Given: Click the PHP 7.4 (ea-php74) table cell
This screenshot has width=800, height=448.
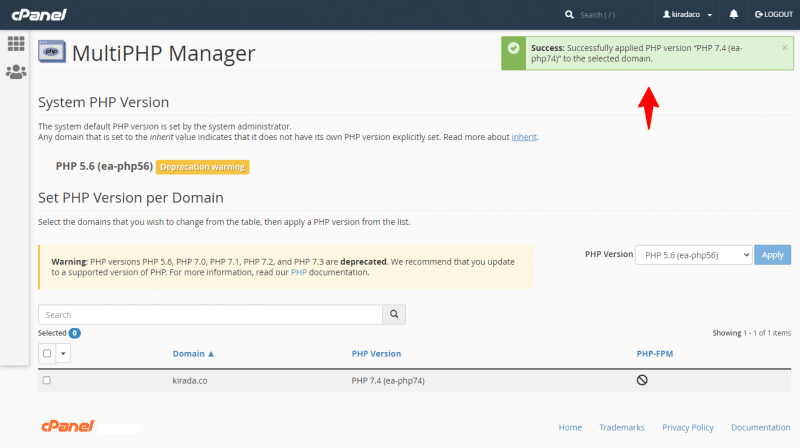Looking at the screenshot, I should [388, 381].
